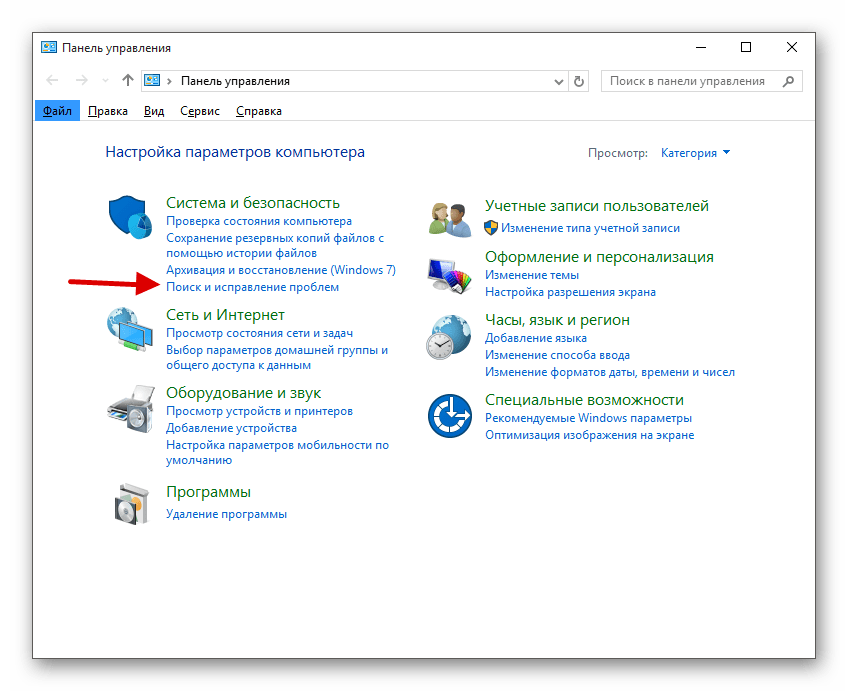Open the Настройка разрешения экрана link

coord(570,292)
